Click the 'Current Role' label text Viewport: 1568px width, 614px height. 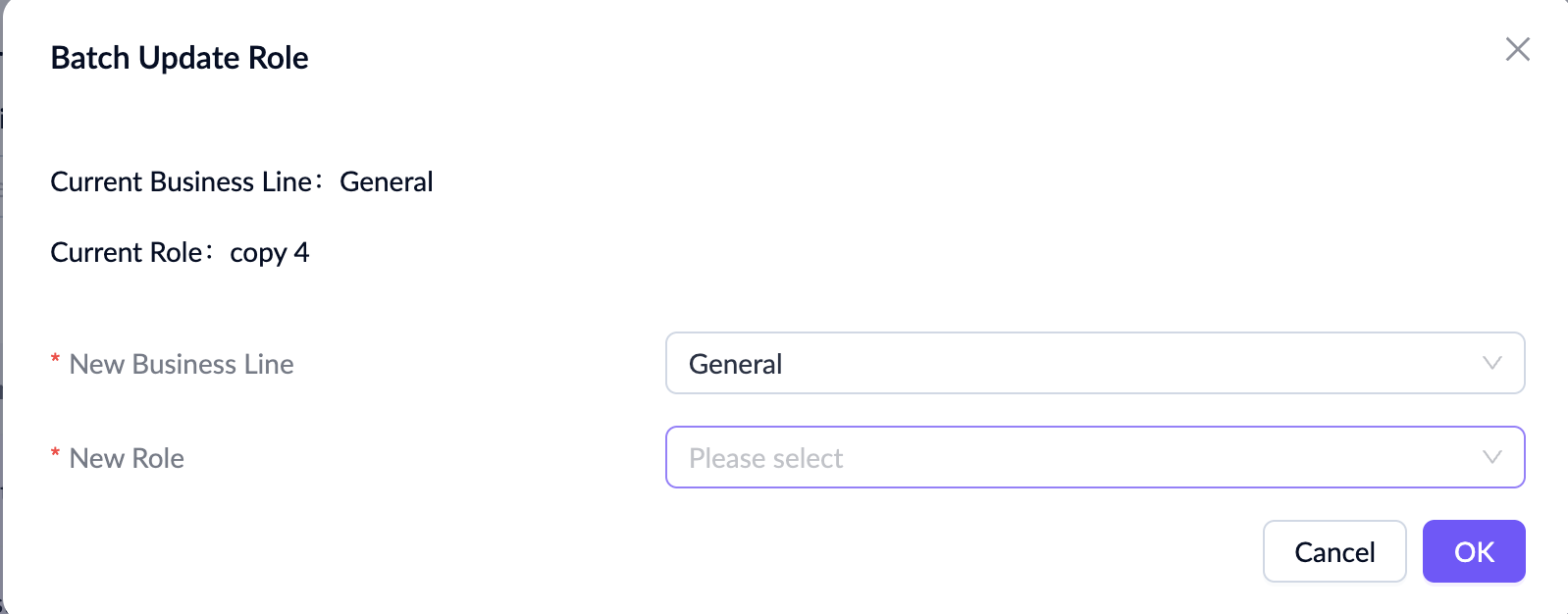click(x=127, y=252)
